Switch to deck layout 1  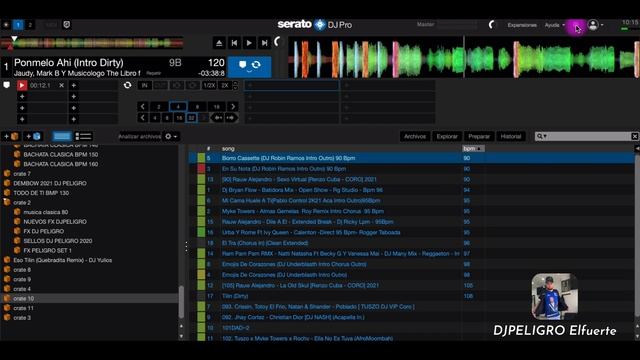pyautogui.click(x=18, y=25)
